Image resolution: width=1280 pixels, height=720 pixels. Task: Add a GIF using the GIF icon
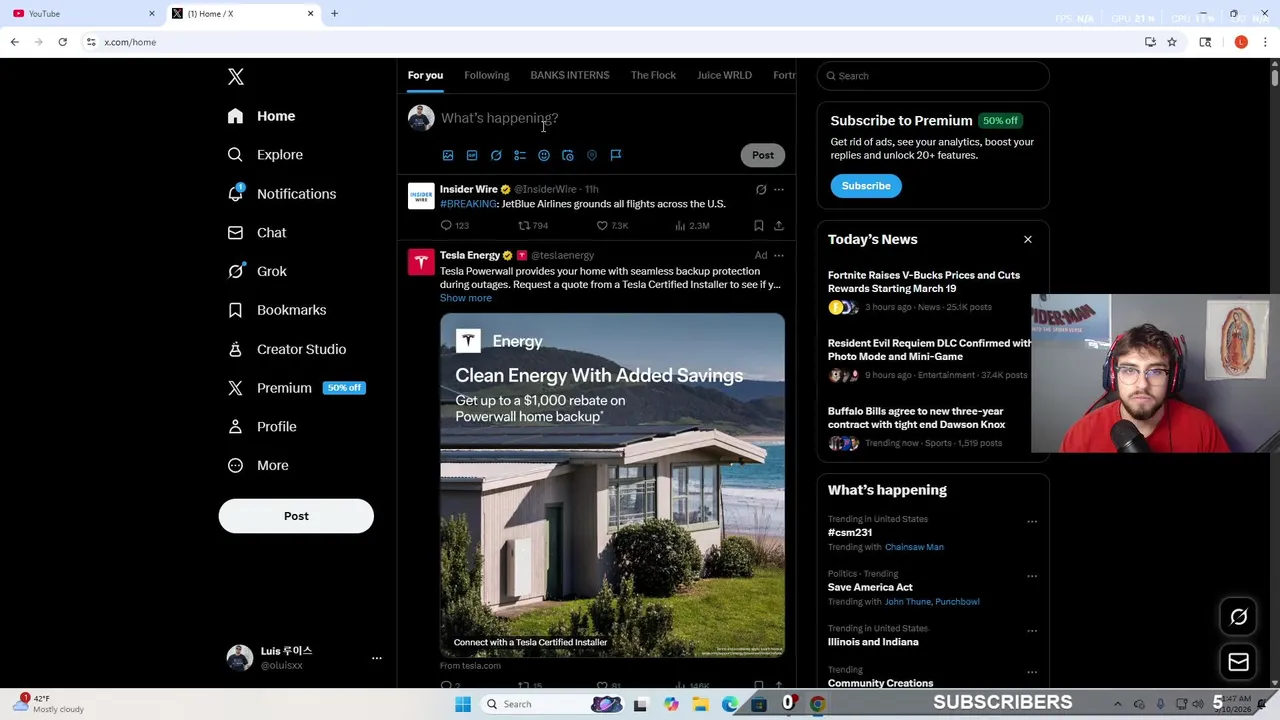coord(472,155)
